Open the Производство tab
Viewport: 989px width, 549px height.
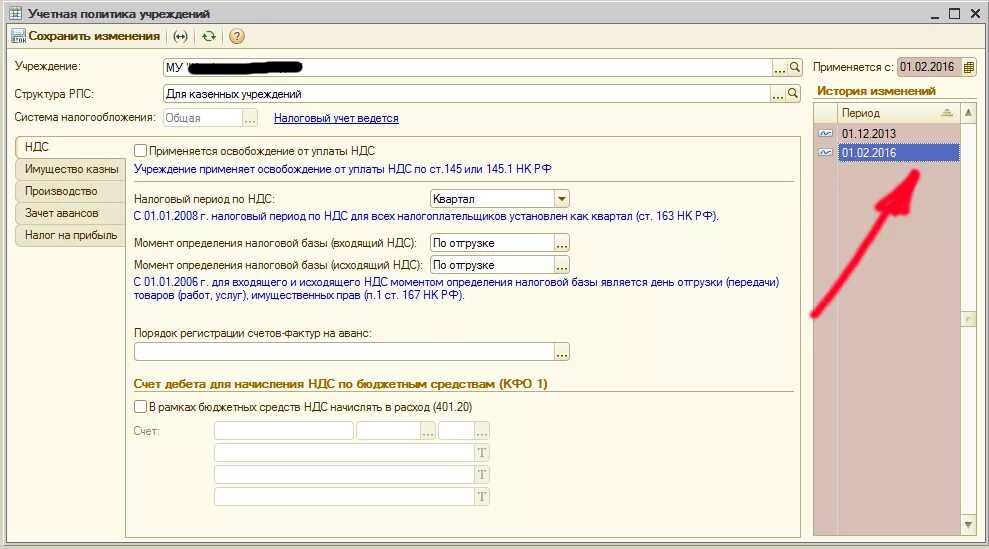pyautogui.click(x=70, y=191)
